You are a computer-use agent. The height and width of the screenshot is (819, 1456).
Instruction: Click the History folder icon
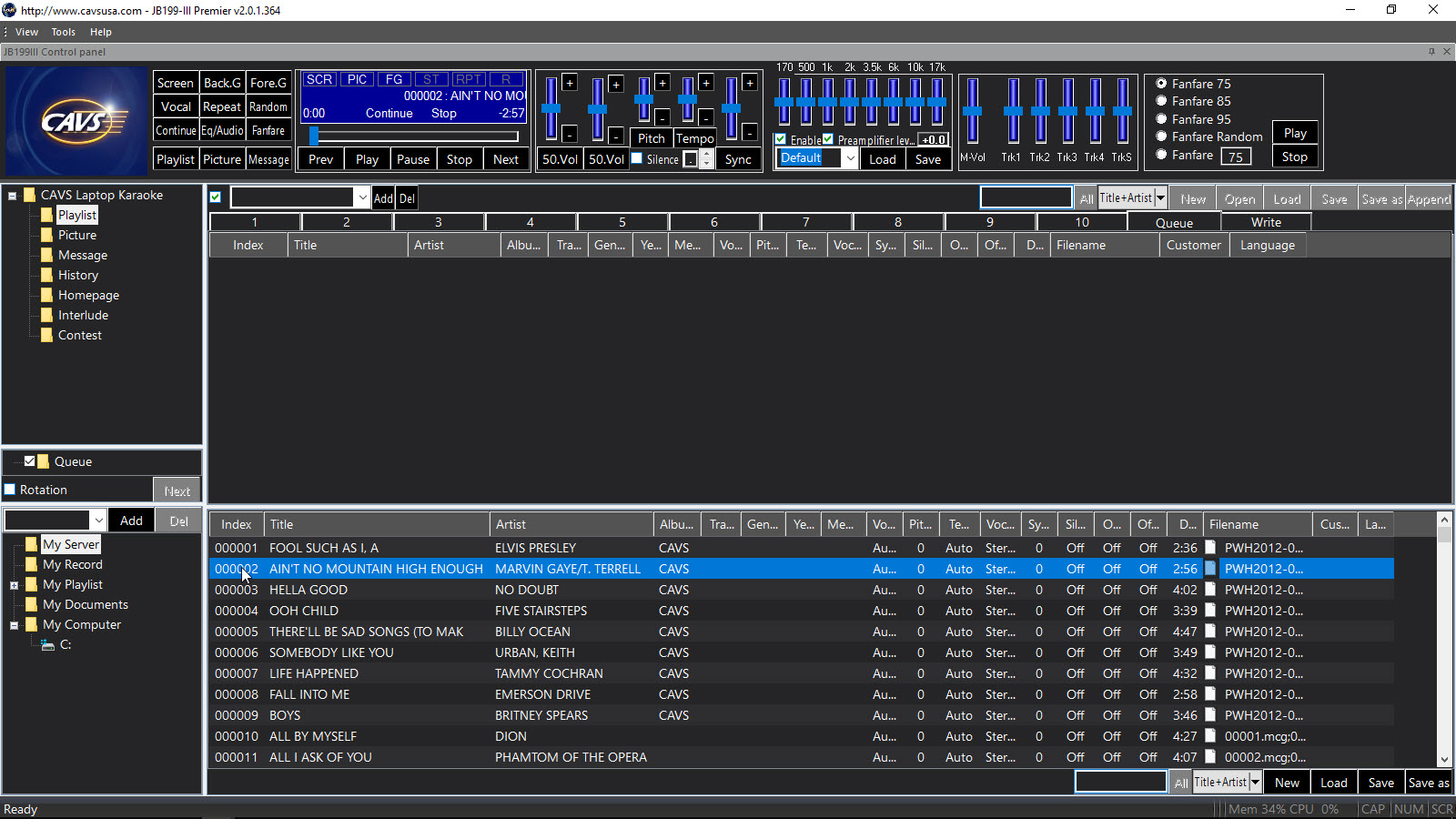(46, 275)
